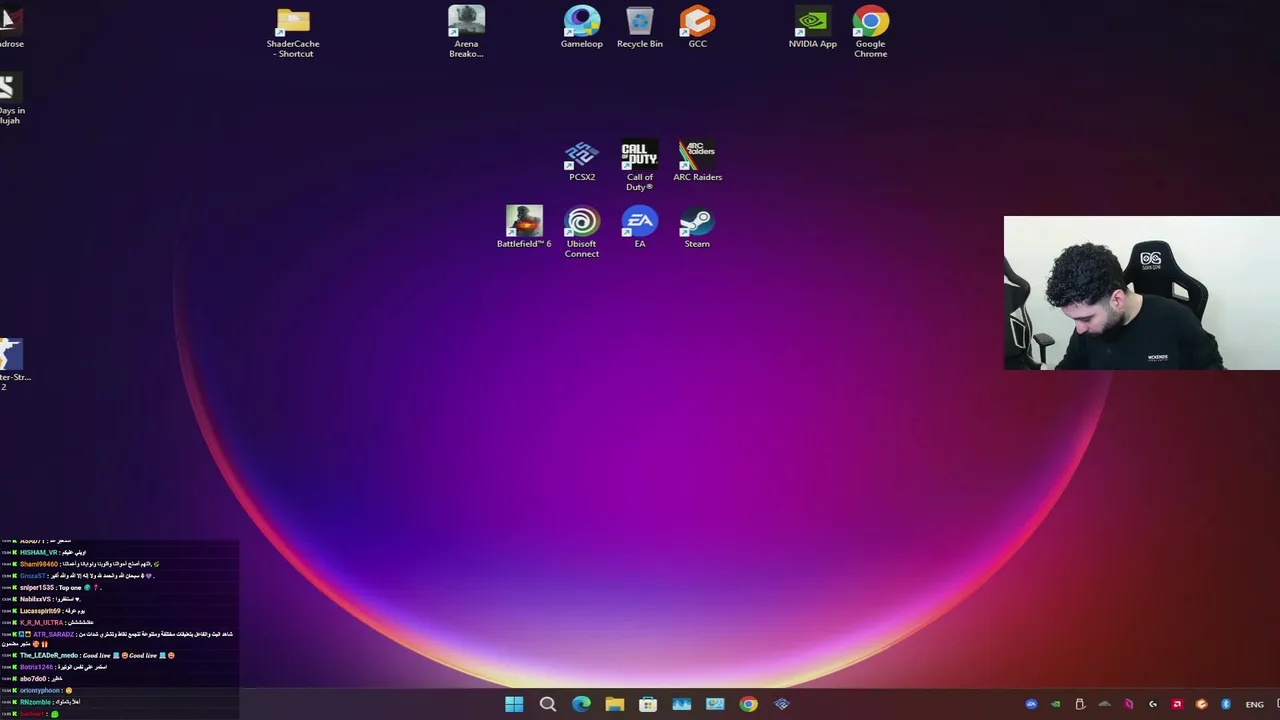The height and width of the screenshot is (720, 1280).
Task: Select the EA app desktop icon
Action: tap(639, 227)
